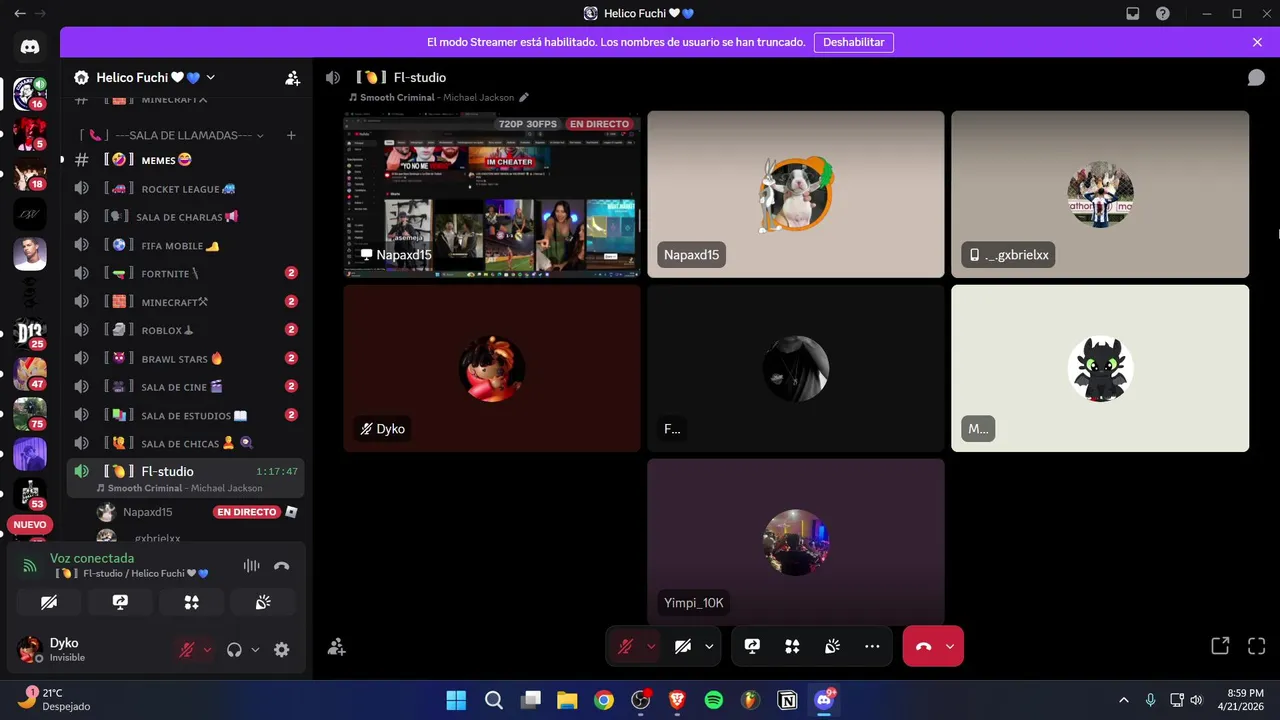Viewport: 1280px width, 720px height.
Task: Select the gxbrielxx participant tile
Action: [1100, 194]
